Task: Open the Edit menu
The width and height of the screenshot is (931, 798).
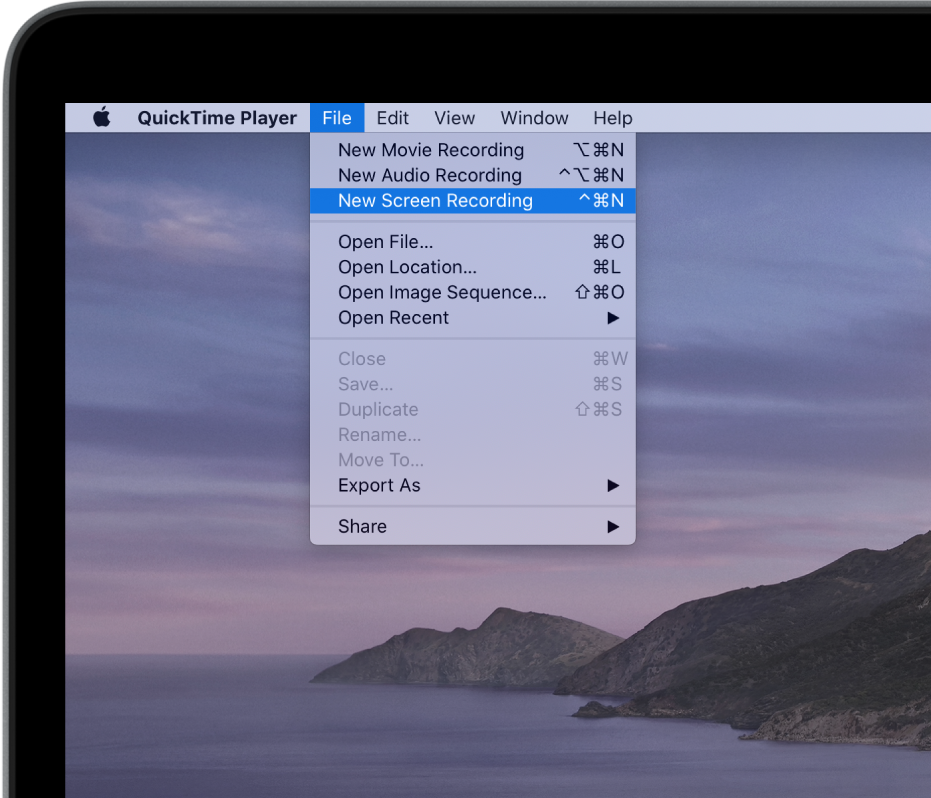Action: (x=392, y=118)
